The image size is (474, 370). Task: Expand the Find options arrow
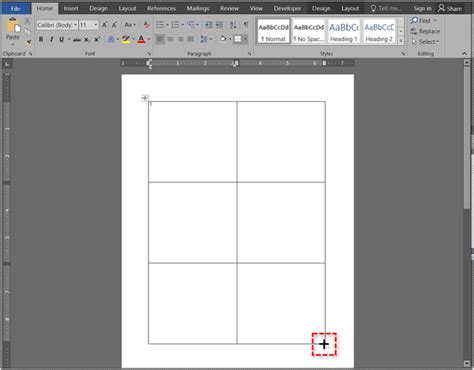pyautogui.click(x=435, y=21)
